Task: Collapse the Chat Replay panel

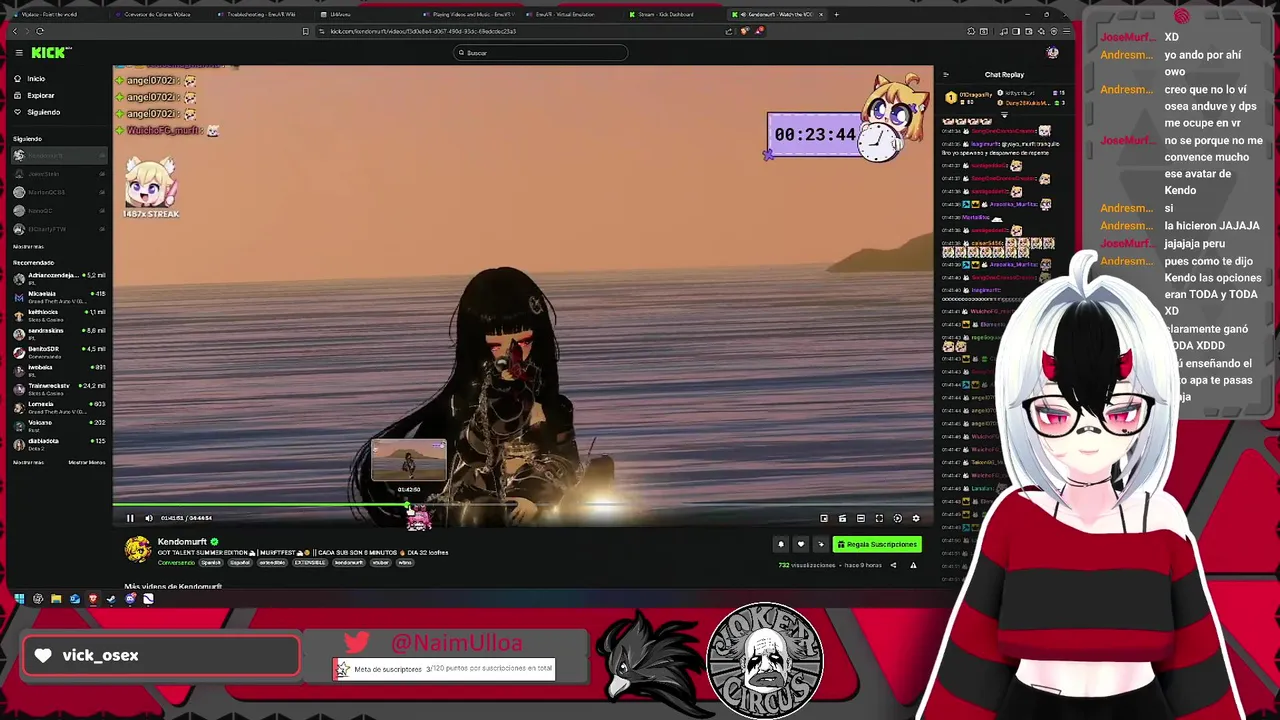Action: tap(945, 74)
